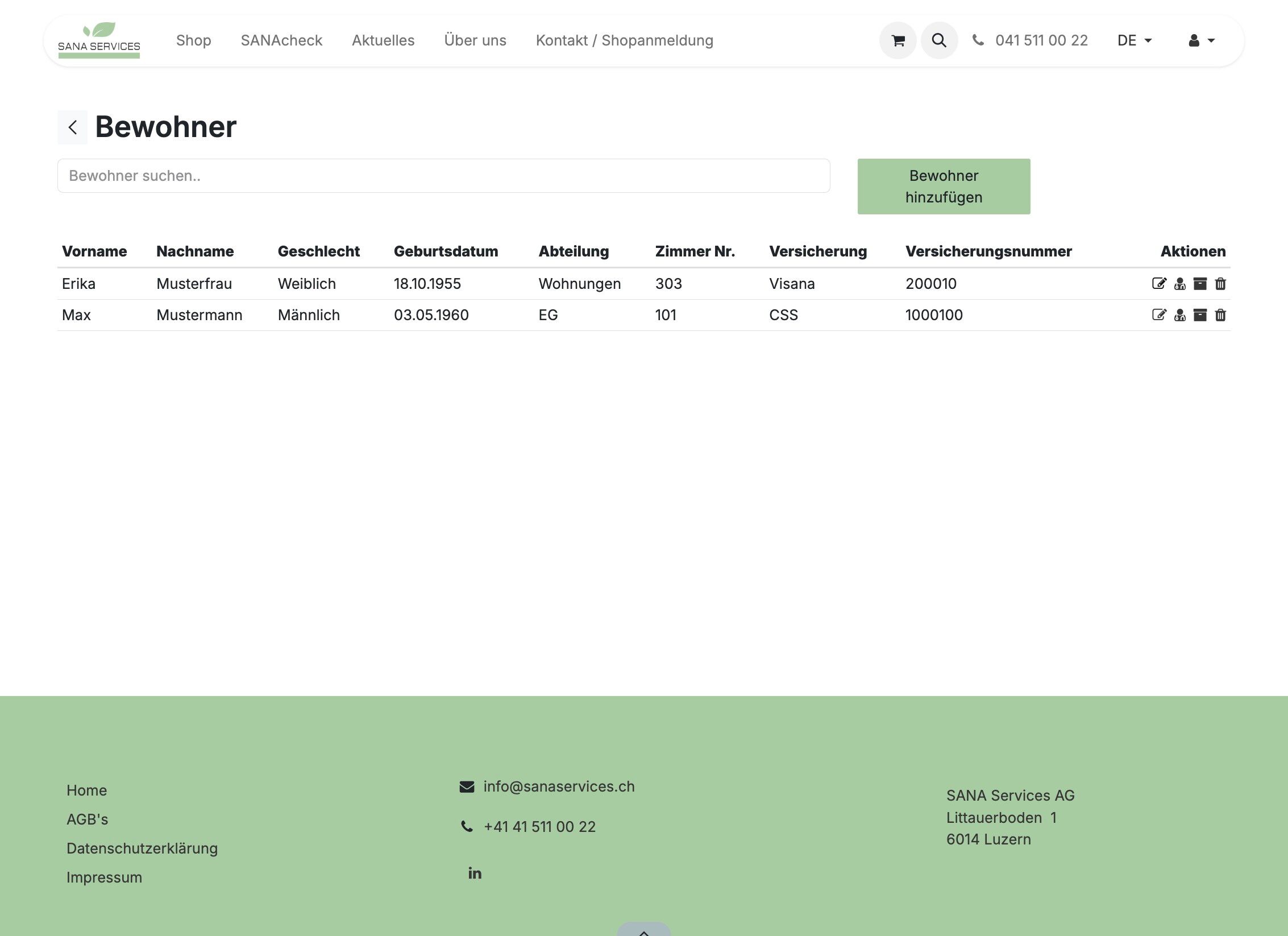Image resolution: width=1288 pixels, height=936 pixels.
Task: Open the SANAcheck menu item
Action: coord(281,40)
